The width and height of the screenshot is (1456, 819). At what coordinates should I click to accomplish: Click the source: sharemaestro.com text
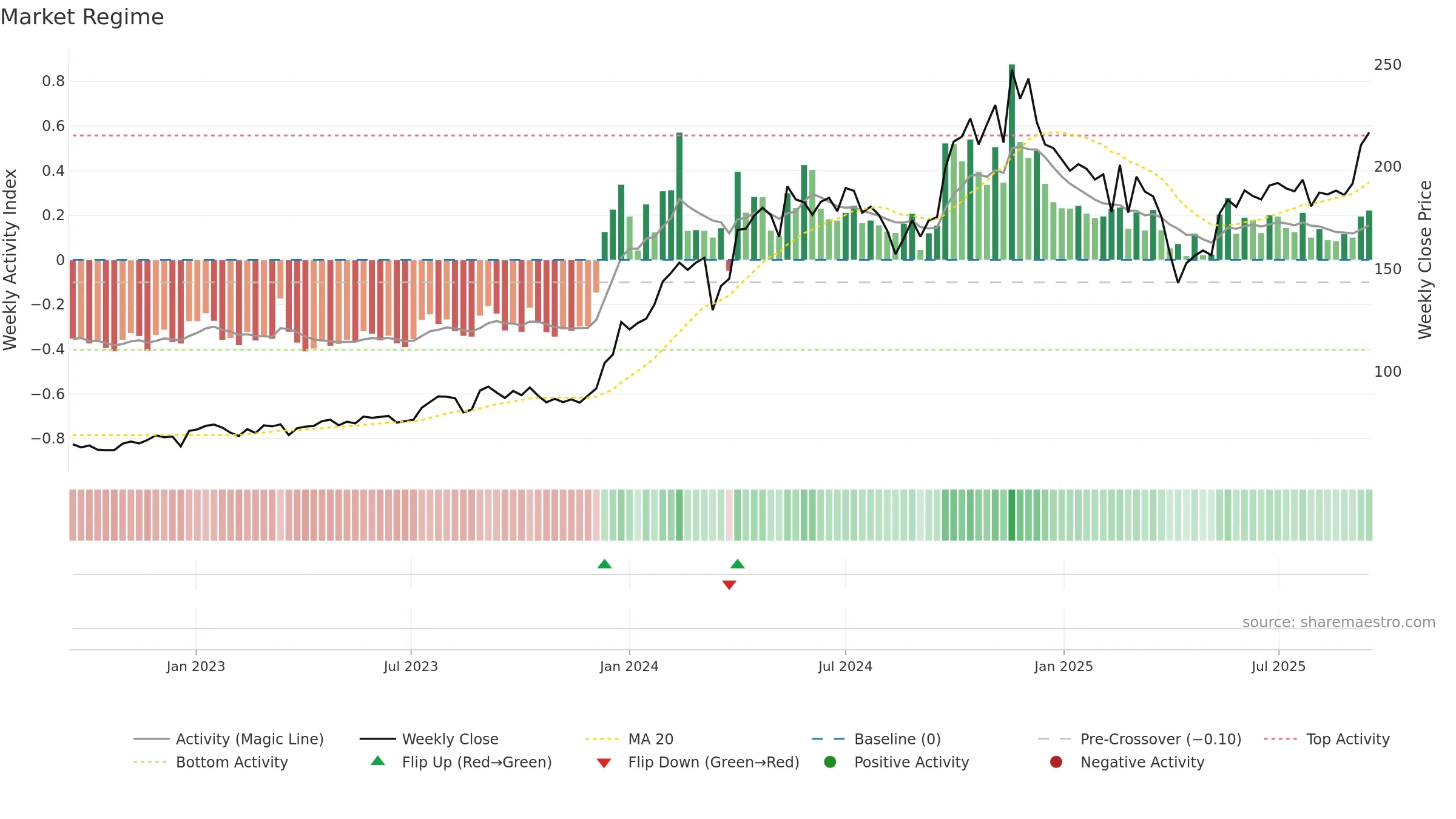(x=1339, y=622)
